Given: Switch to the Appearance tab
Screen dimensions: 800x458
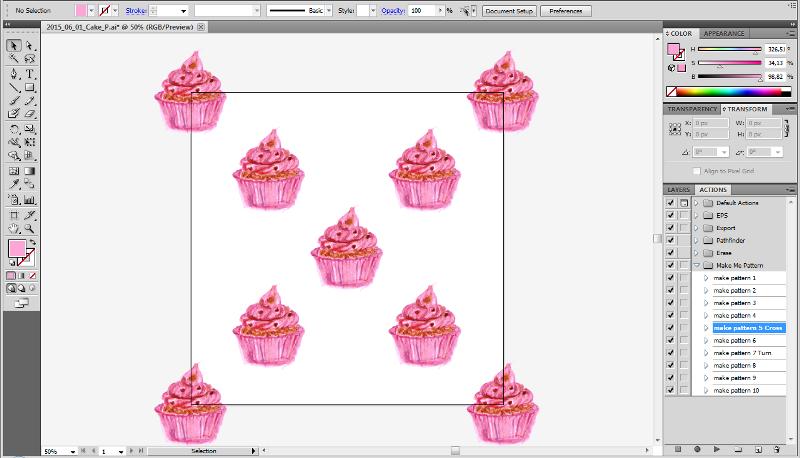Looking at the screenshot, I should click(x=724, y=34).
